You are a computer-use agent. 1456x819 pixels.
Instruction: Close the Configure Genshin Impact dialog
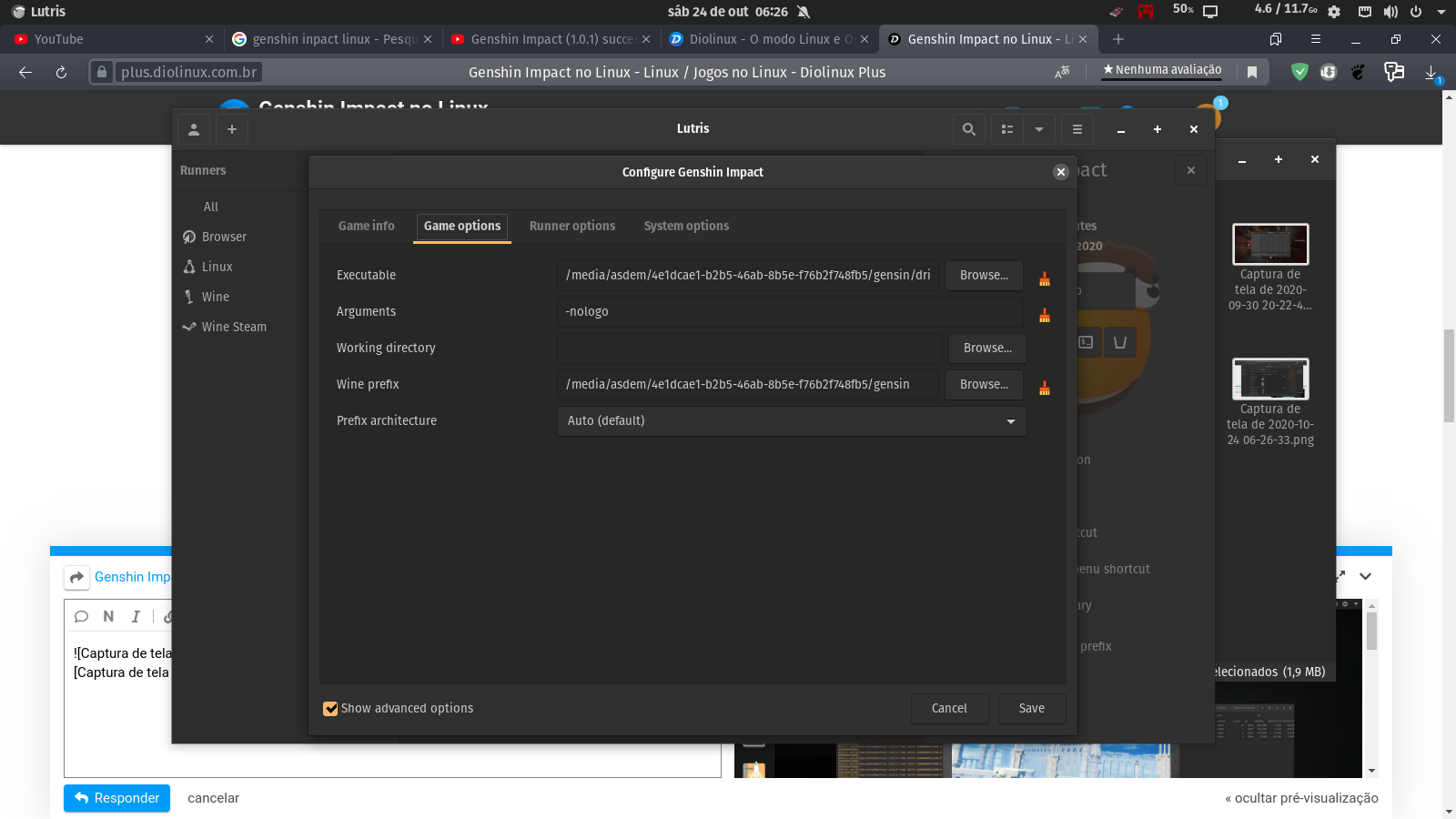[x=1060, y=172]
